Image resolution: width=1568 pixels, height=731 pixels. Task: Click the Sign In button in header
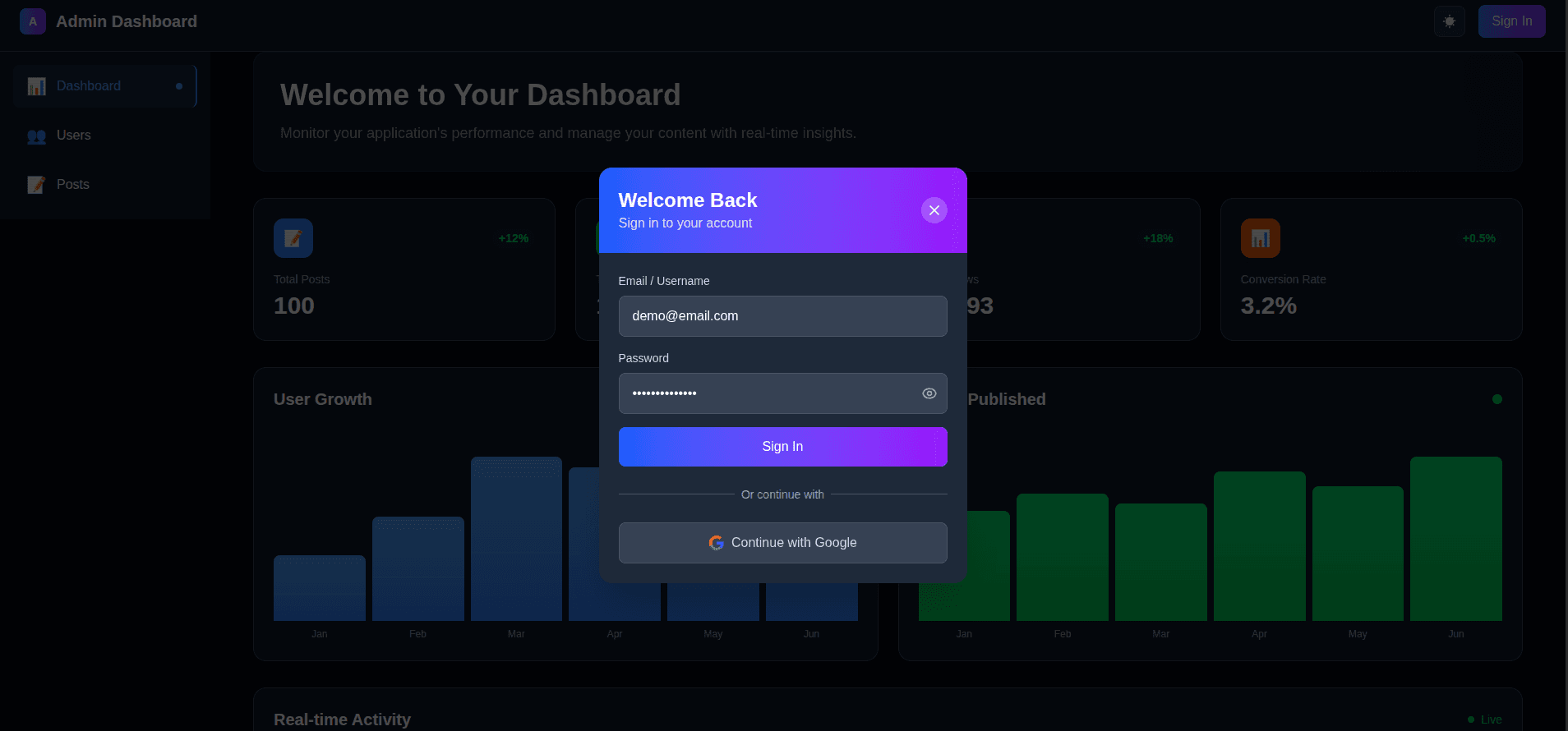point(1511,21)
